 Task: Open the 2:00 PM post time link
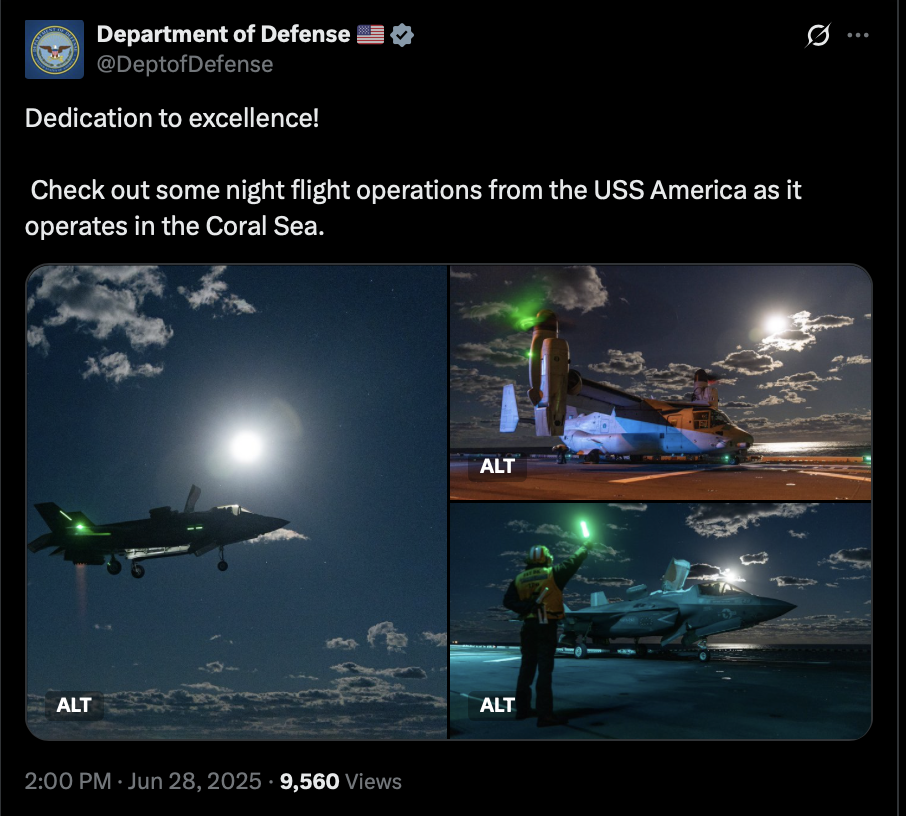[x=68, y=781]
